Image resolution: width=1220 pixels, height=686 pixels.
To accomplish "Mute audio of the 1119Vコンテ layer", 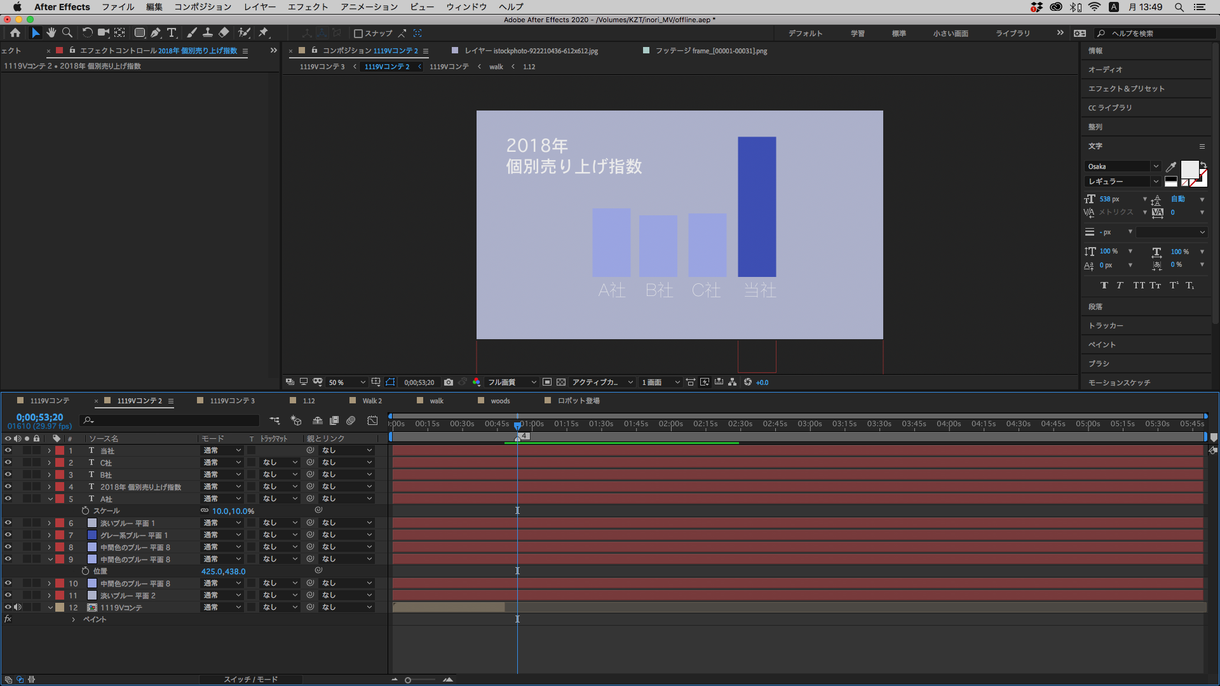I will (x=17, y=607).
